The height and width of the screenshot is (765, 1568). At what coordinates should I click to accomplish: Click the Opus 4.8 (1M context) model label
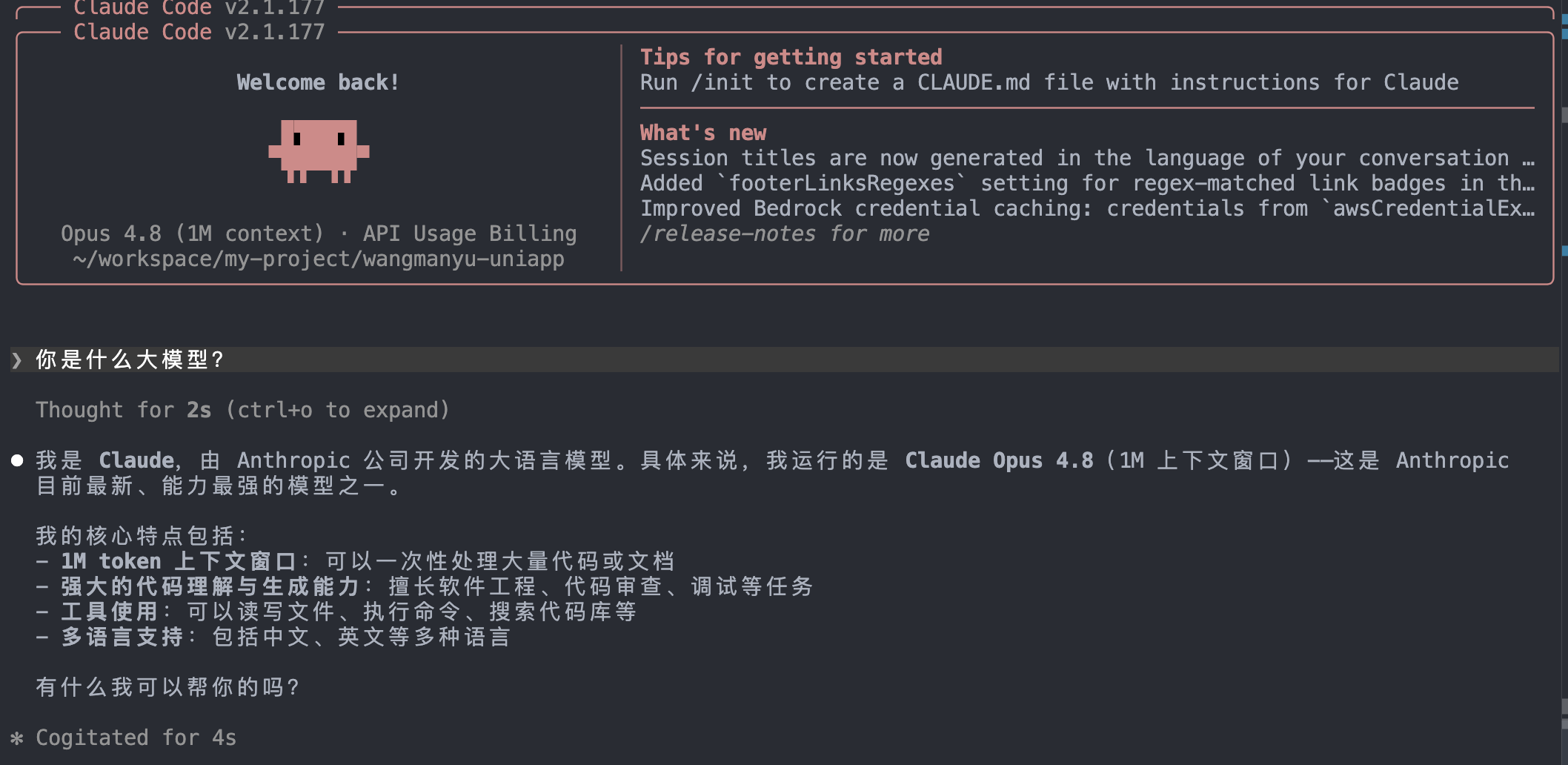(x=193, y=234)
